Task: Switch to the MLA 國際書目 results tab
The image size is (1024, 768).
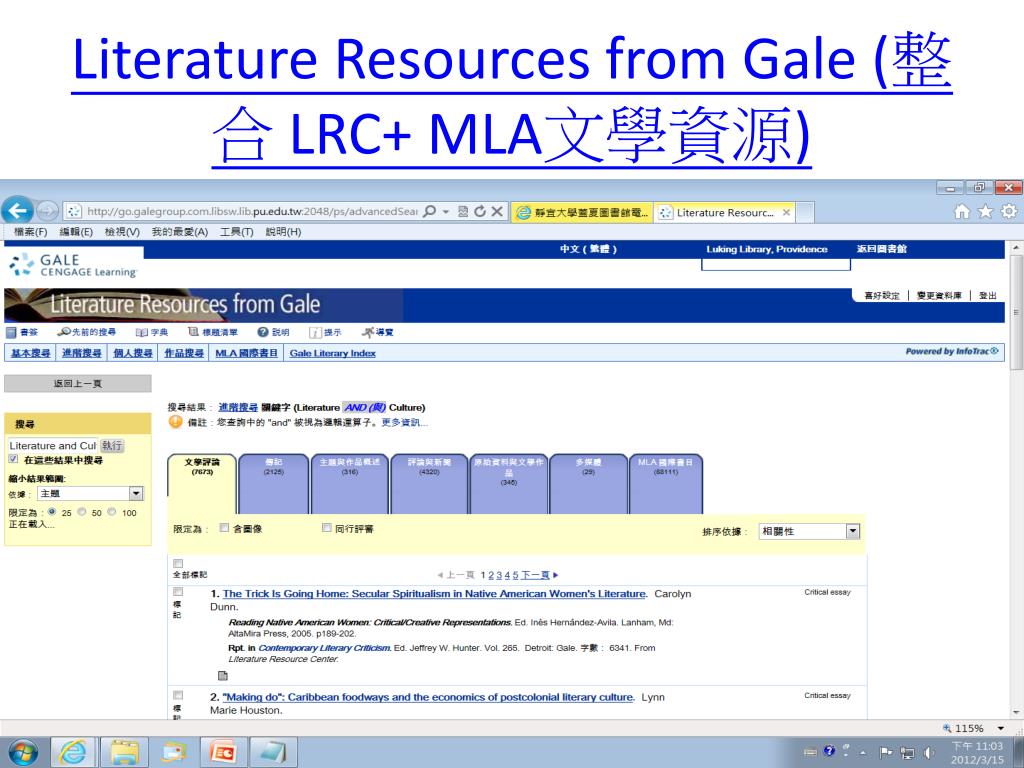Action: pyautogui.click(x=665, y=483)
